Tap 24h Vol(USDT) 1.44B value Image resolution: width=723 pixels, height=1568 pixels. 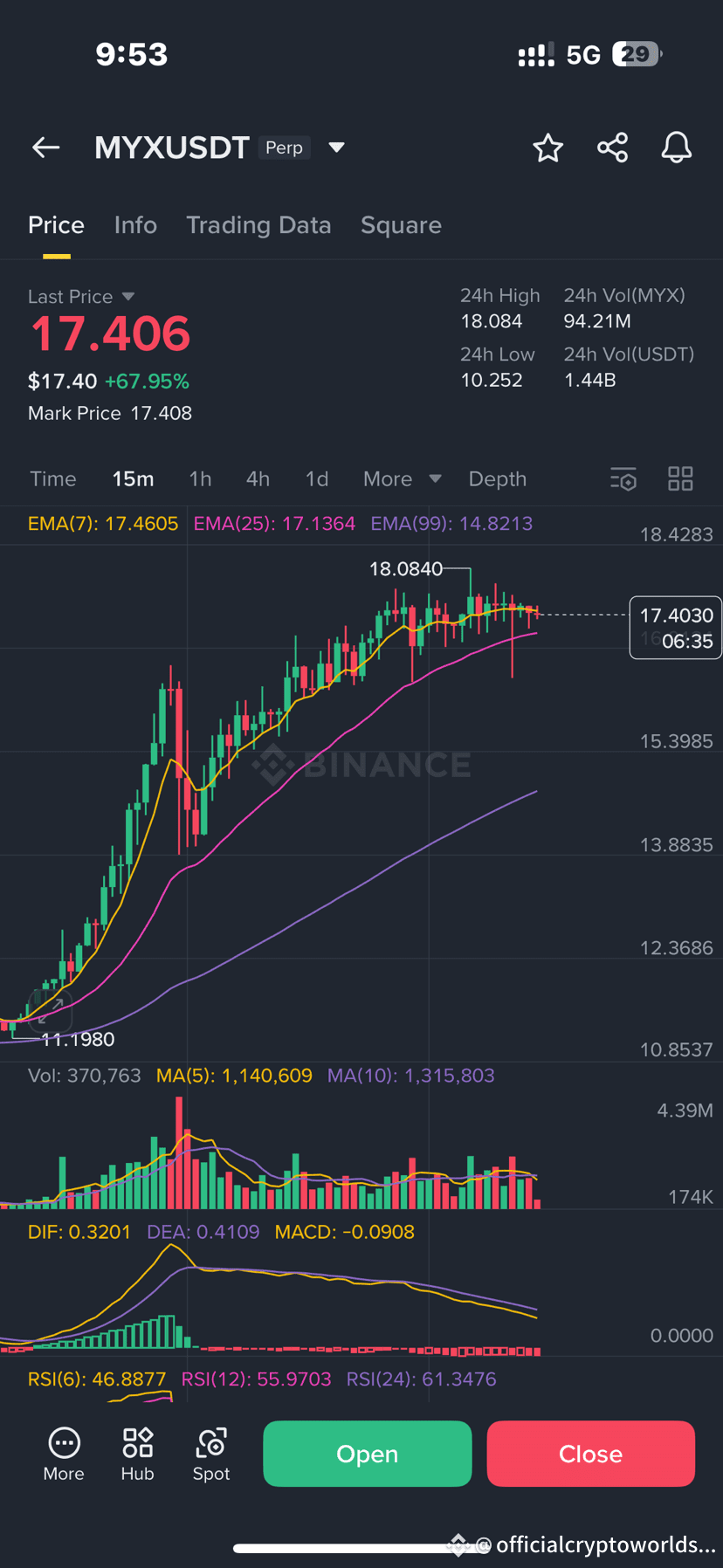tap(590, 381)
